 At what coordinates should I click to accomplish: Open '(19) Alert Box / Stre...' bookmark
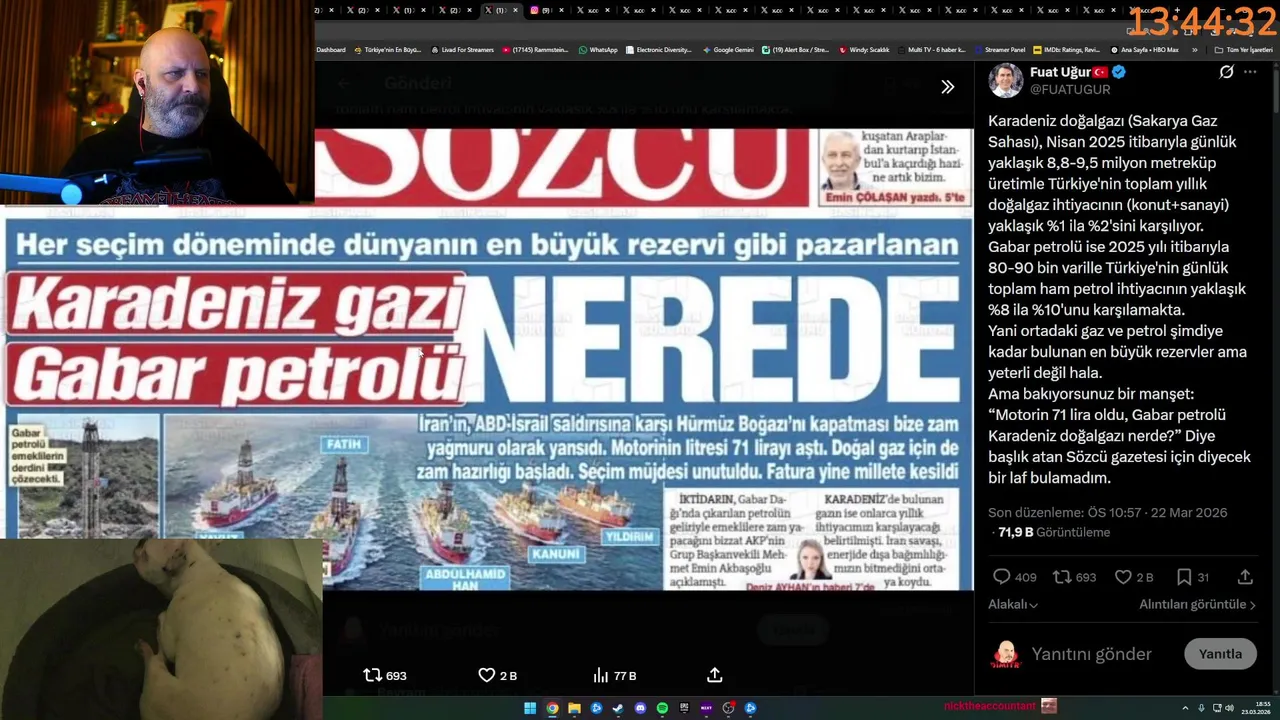pos(795,49)
